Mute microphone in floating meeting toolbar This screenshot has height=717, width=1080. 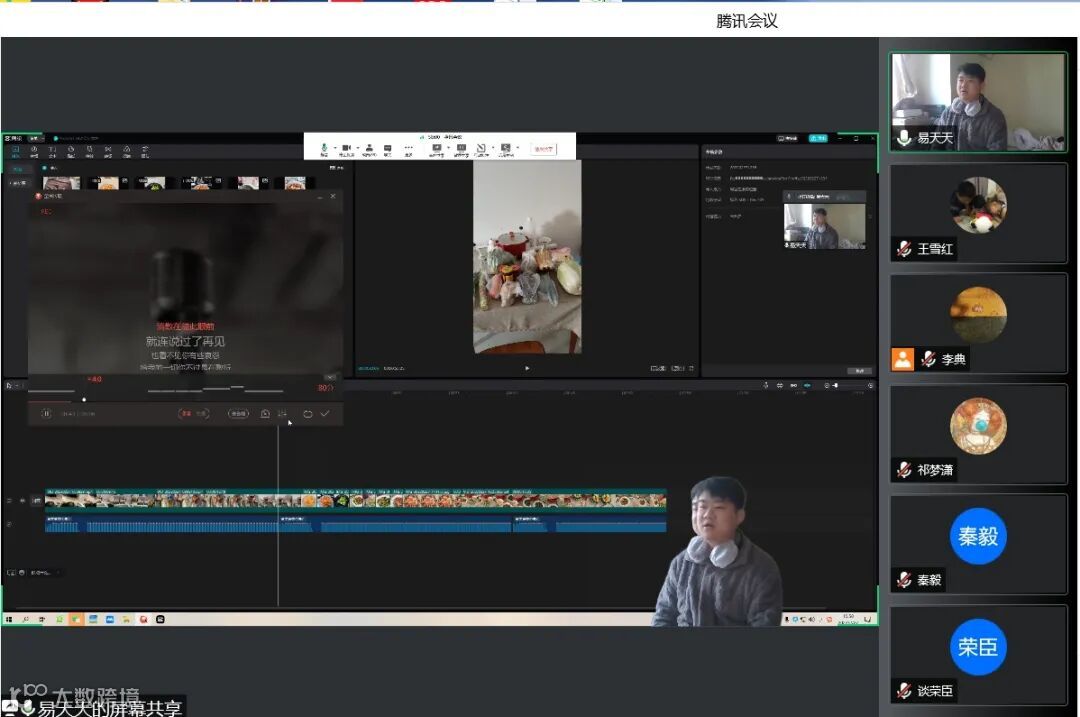324,149
